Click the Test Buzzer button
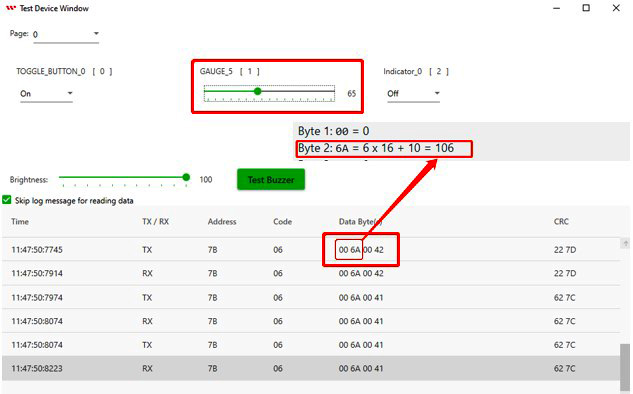 (x=271, y=180)
